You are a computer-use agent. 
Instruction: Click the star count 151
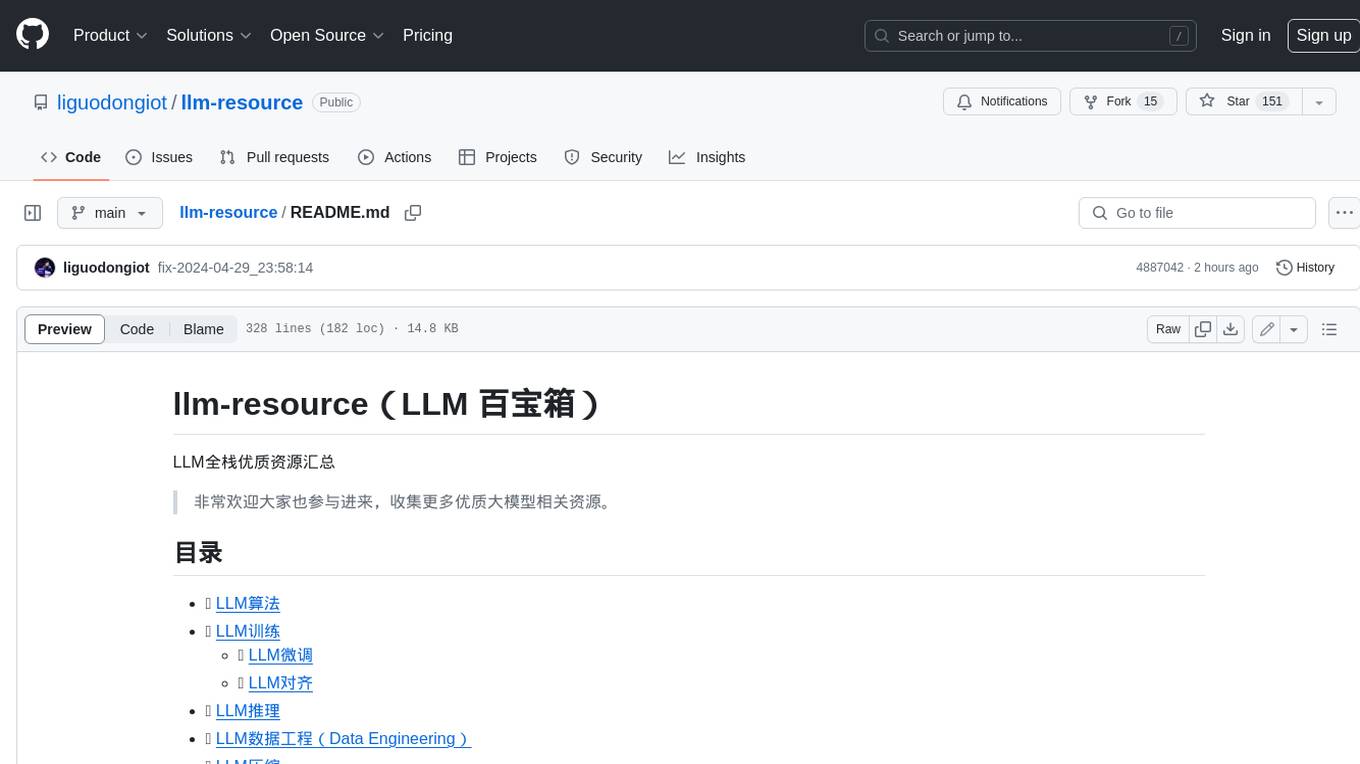1272,102
